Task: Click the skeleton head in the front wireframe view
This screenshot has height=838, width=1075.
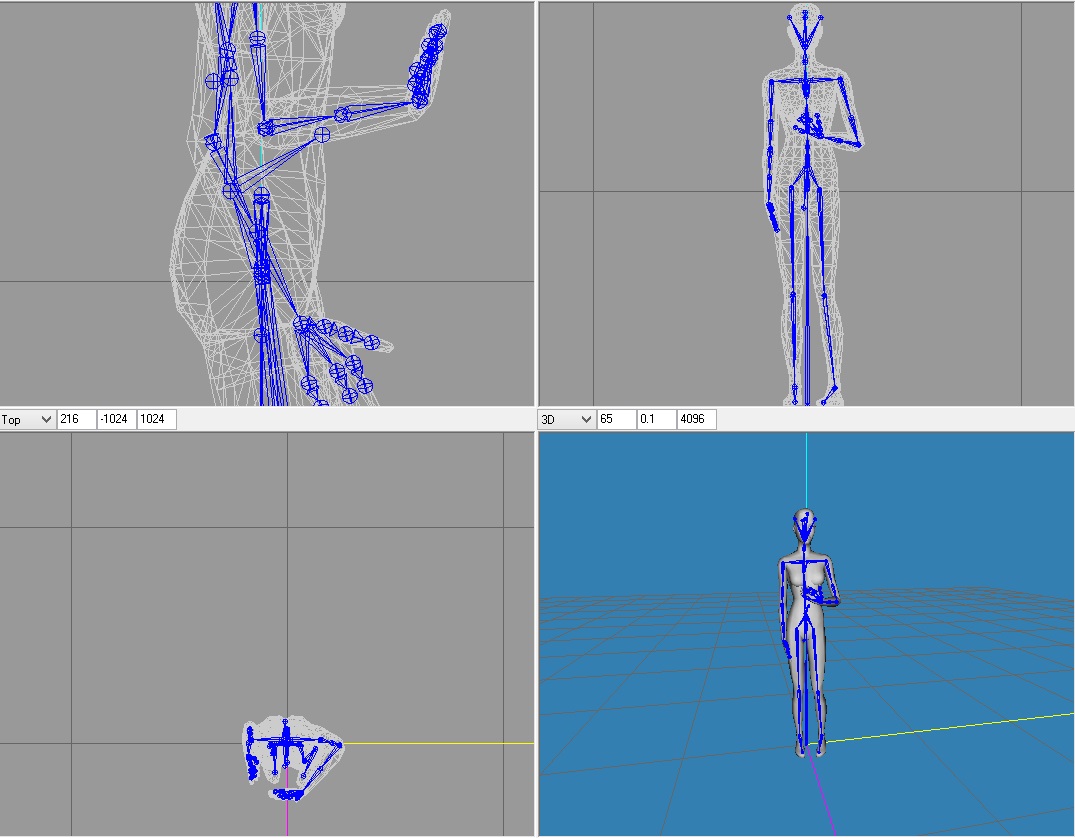Action: (807, 25)
